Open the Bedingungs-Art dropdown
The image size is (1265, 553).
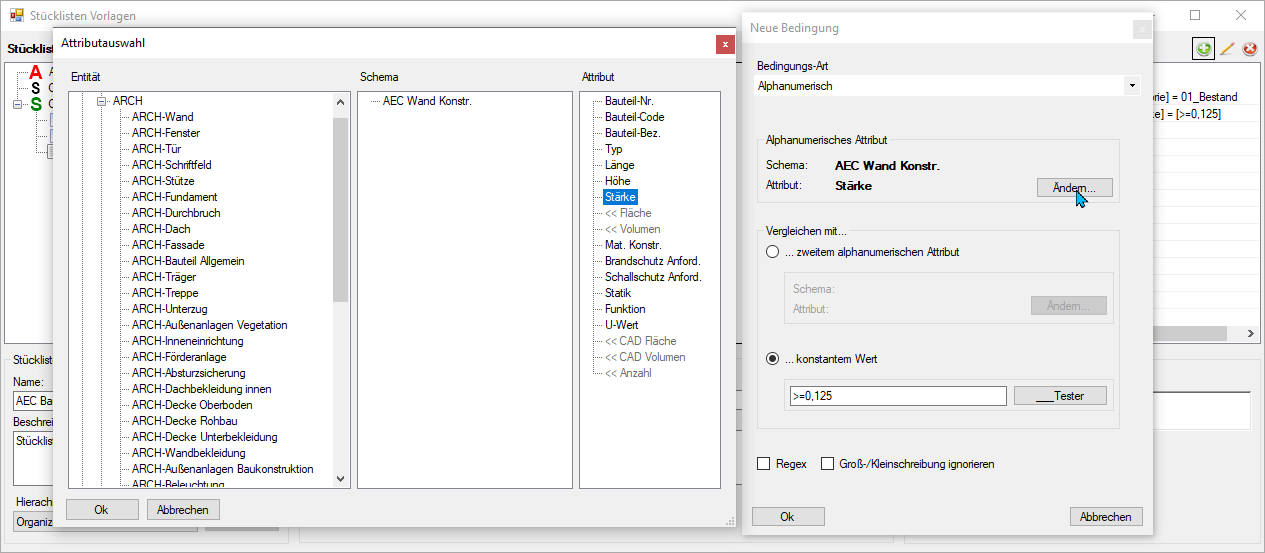pyautogui.click(x=1132, y=86)
